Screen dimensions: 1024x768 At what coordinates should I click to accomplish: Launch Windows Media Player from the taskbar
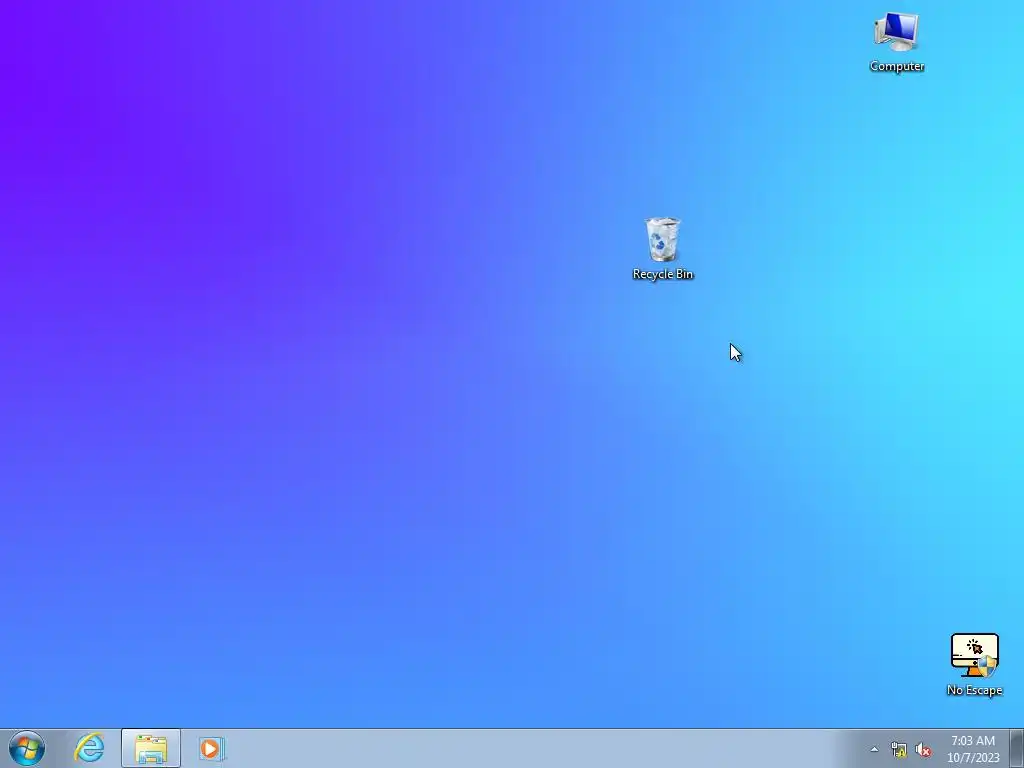point(212,748)
